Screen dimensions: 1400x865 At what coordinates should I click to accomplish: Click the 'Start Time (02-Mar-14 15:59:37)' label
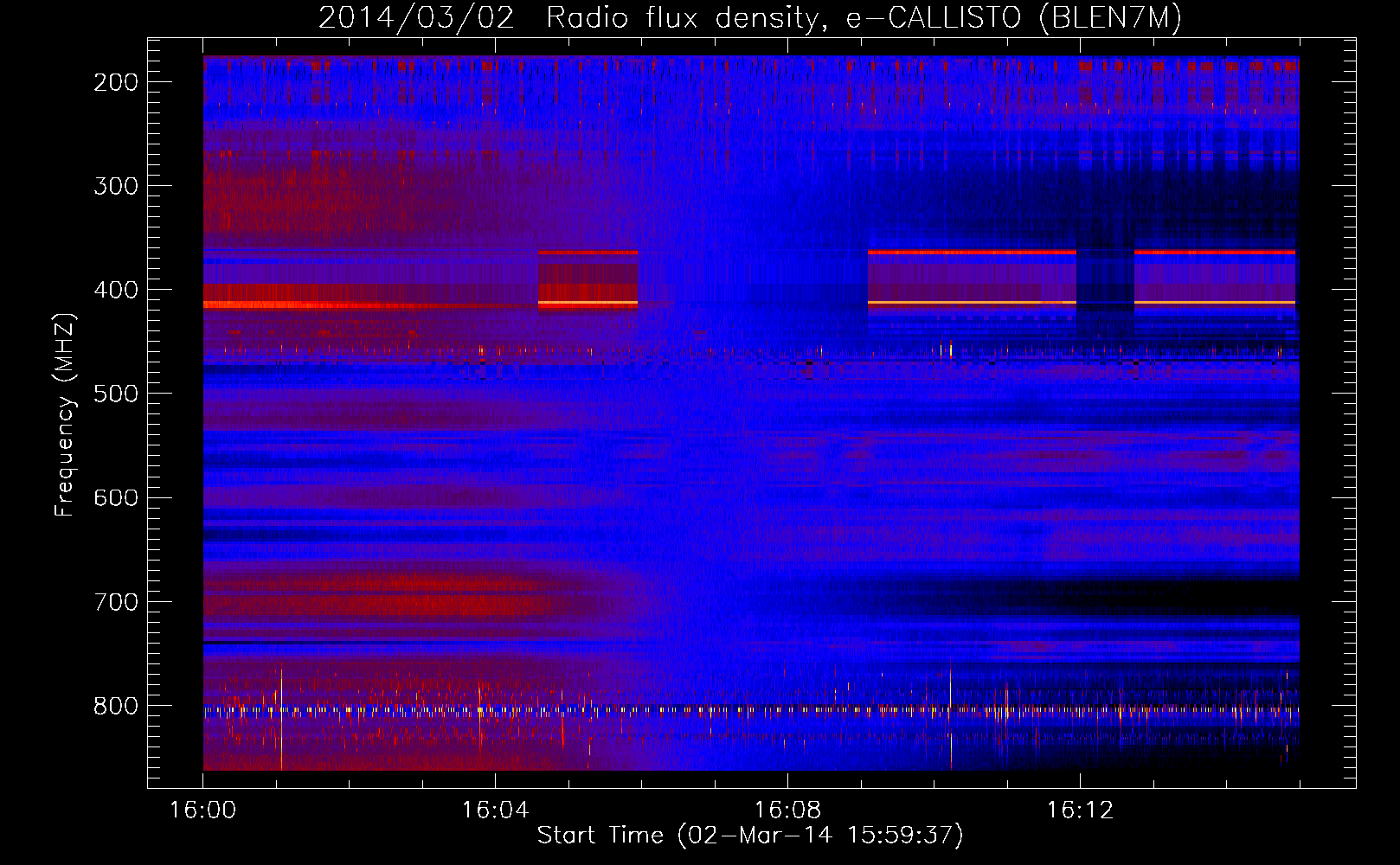(x=750, y=835)
